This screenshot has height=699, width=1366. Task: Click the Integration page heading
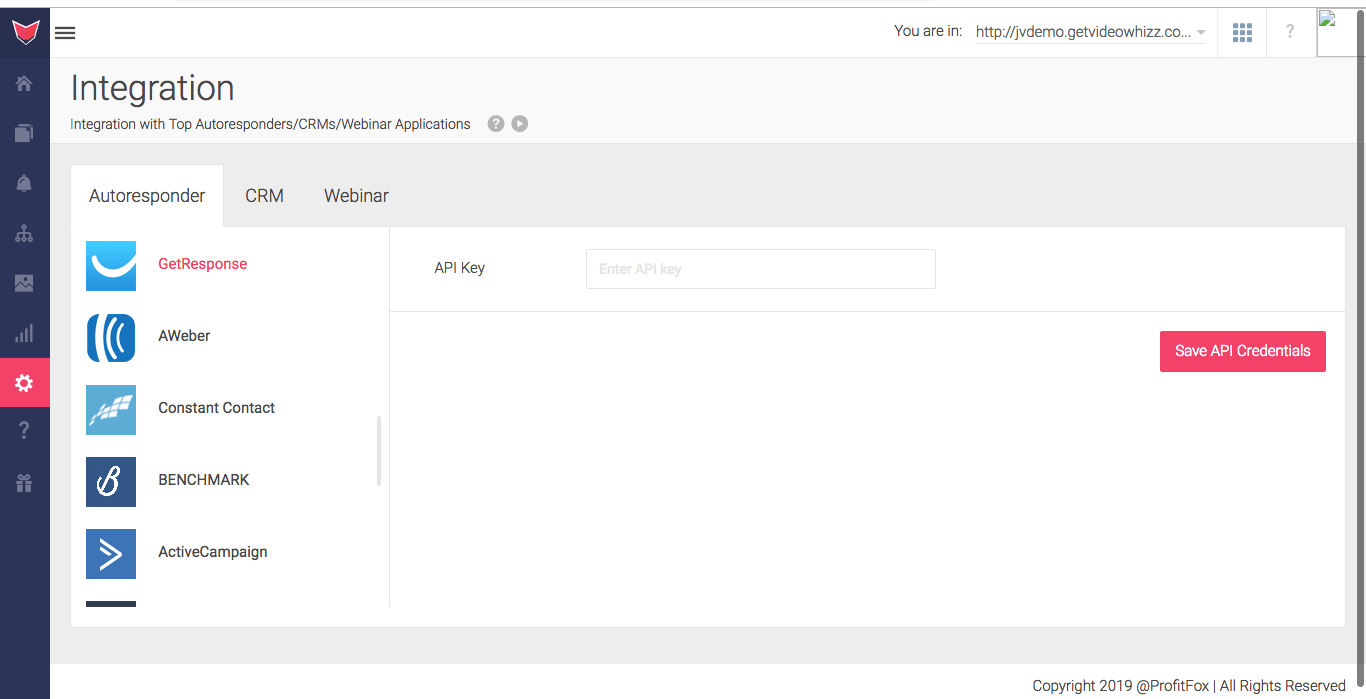[x=152, y=88]
